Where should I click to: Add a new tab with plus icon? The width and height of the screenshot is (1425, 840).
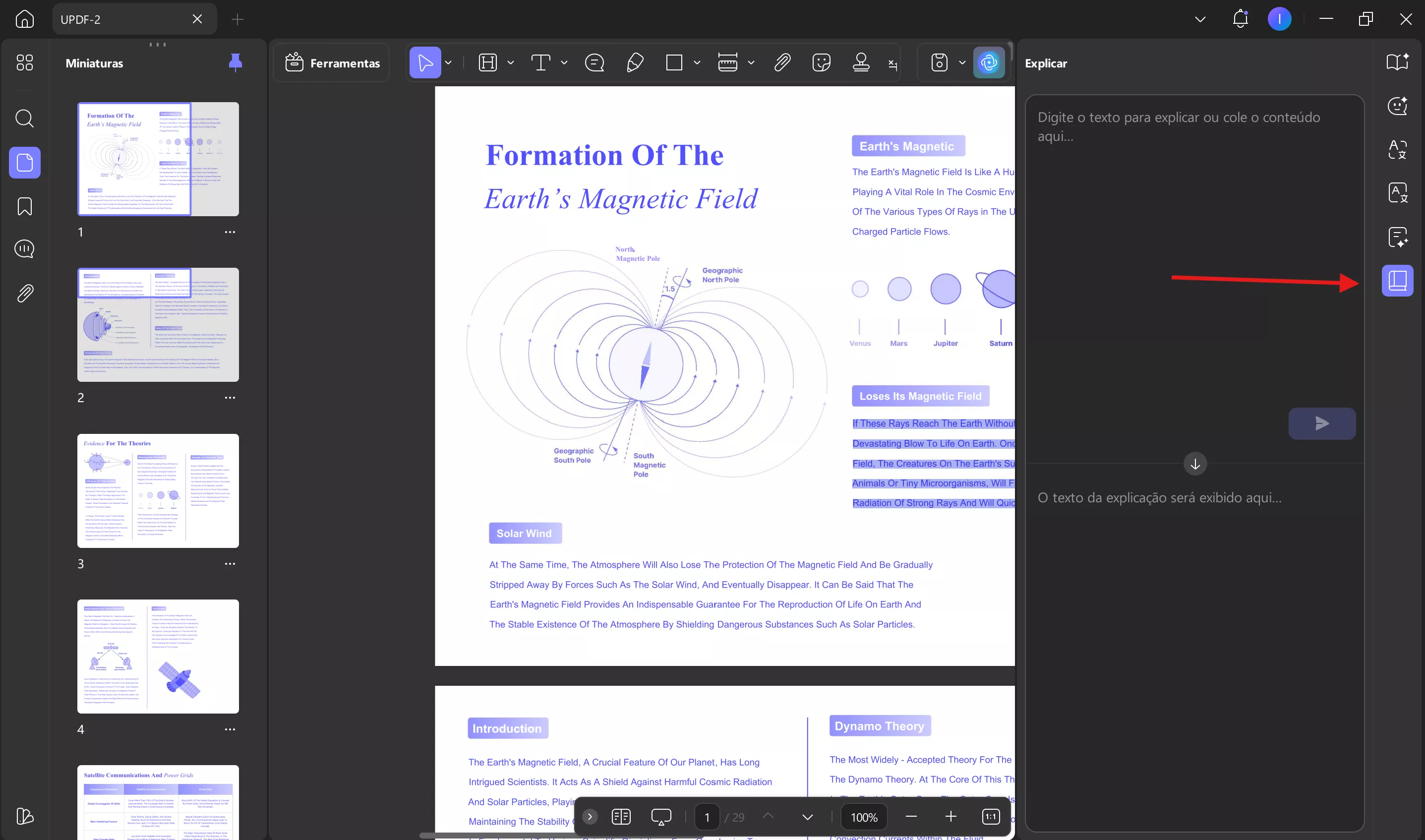click(237, 20)
